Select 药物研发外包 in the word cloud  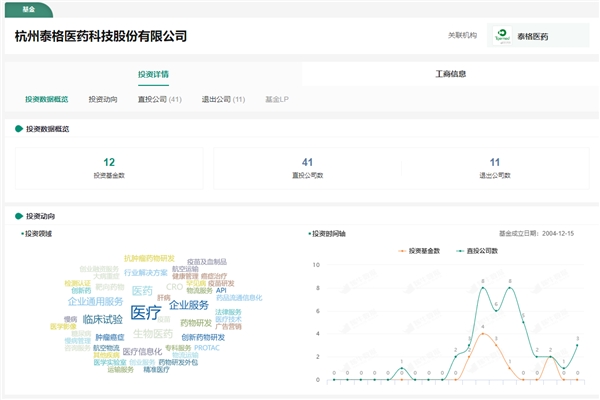pos(178,362)
